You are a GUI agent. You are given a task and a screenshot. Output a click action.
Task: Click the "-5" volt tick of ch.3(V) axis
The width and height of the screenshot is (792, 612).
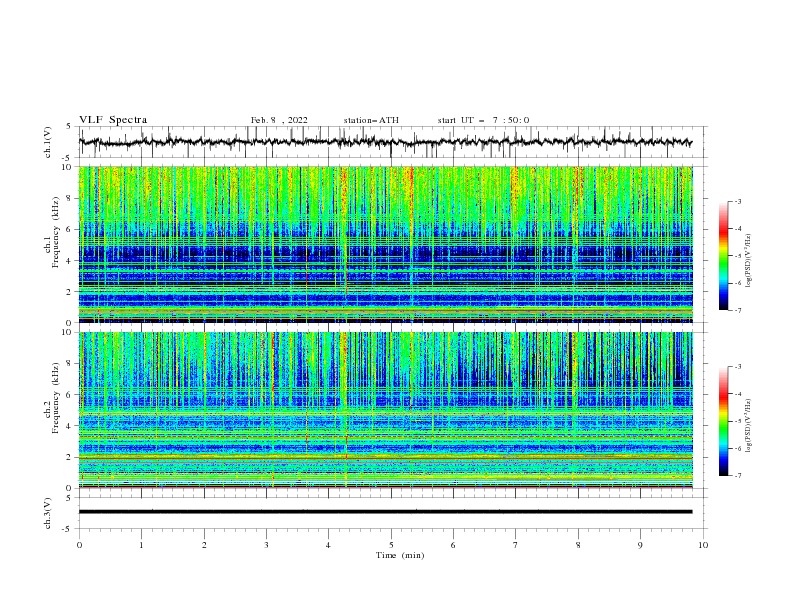coord(68,529)
